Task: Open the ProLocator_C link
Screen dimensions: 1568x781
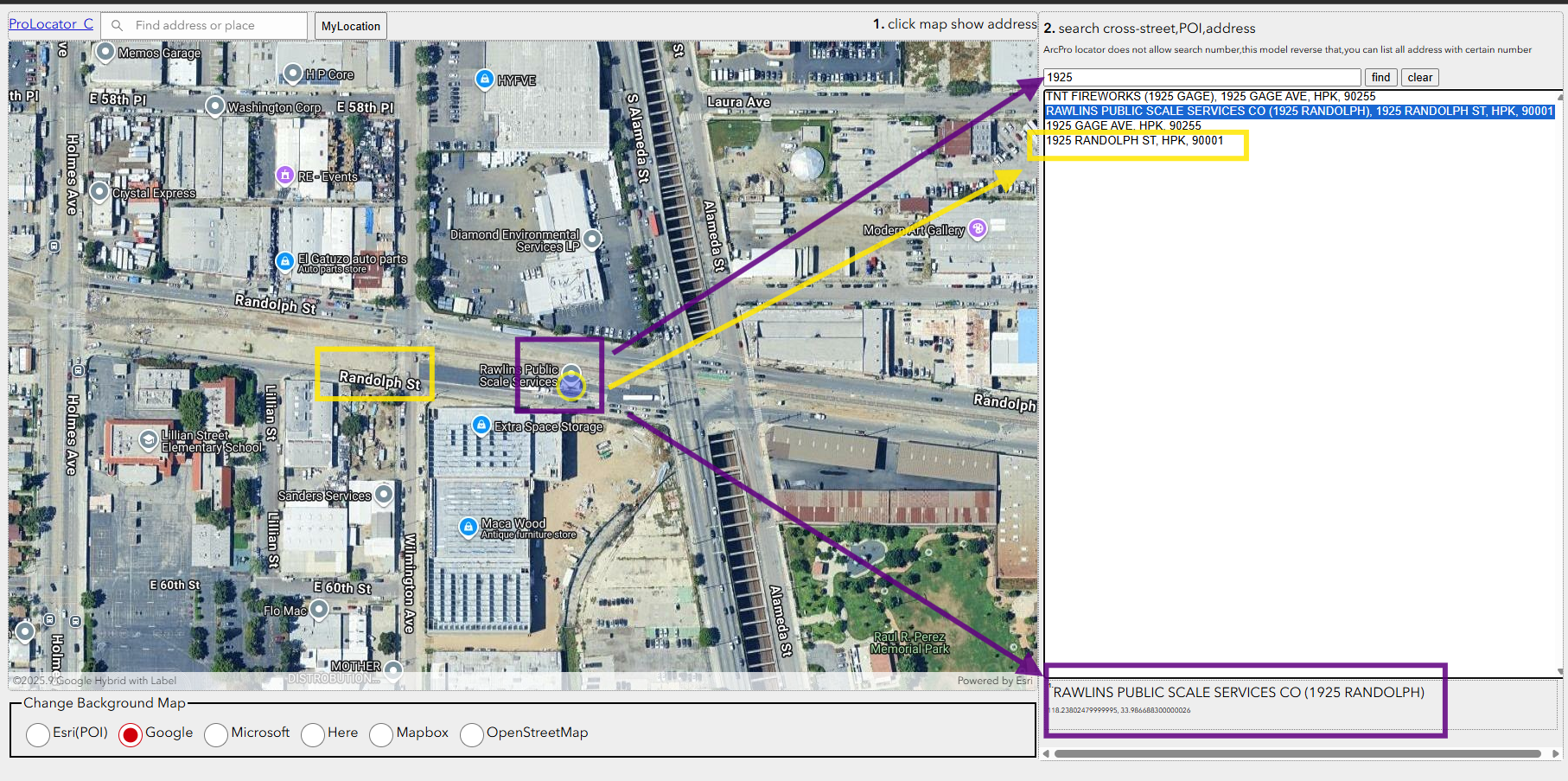Action: [x=51, y=24]
